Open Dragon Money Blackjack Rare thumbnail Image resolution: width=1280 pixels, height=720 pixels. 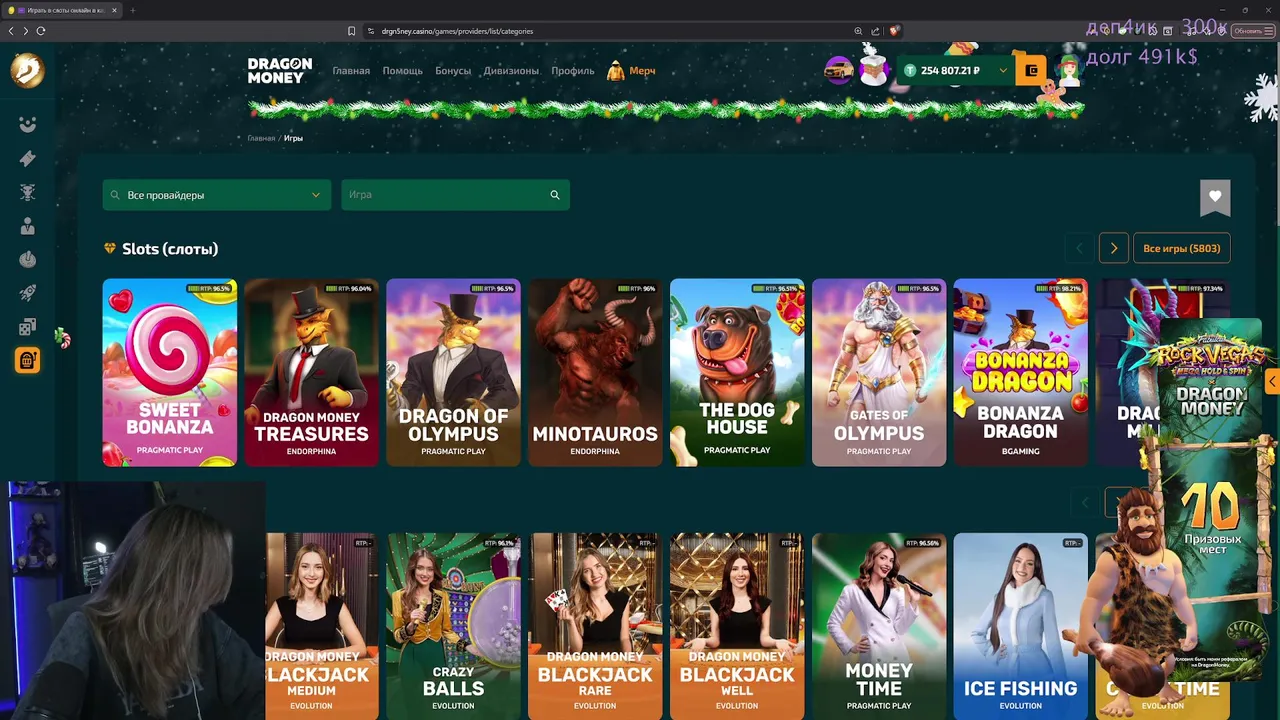(595, 626)
